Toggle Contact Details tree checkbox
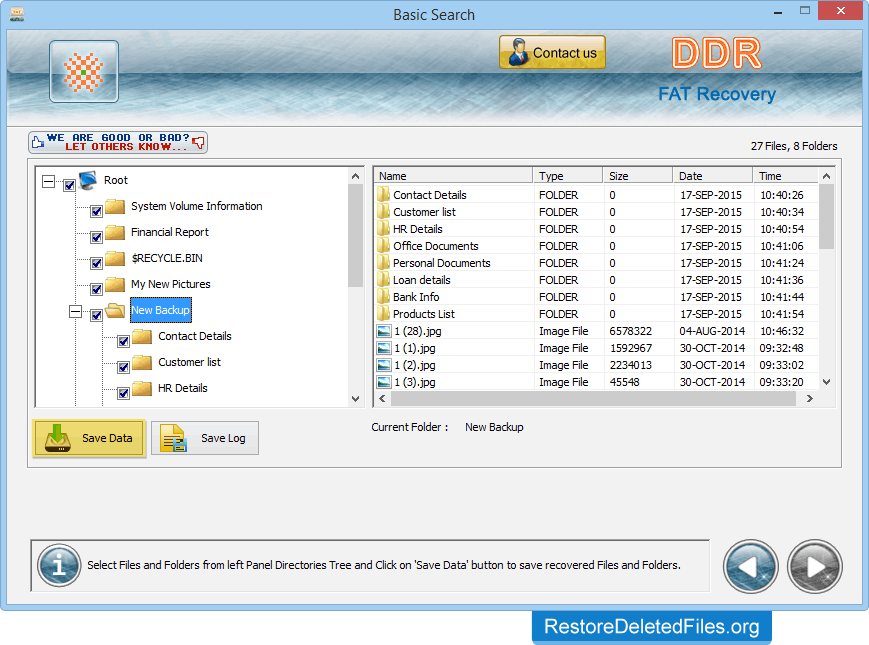The image size is (869, 645). point(124,341)
